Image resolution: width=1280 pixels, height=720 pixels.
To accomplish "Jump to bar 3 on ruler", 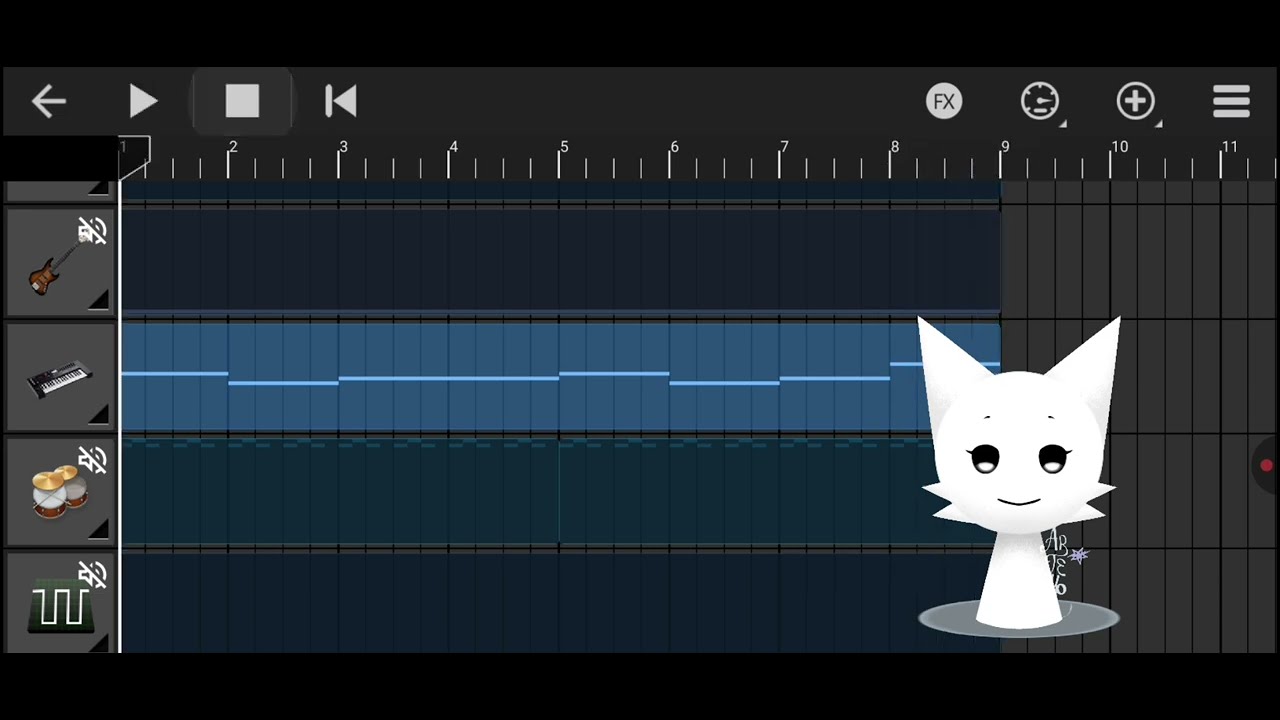I will [x=343, y=147].
